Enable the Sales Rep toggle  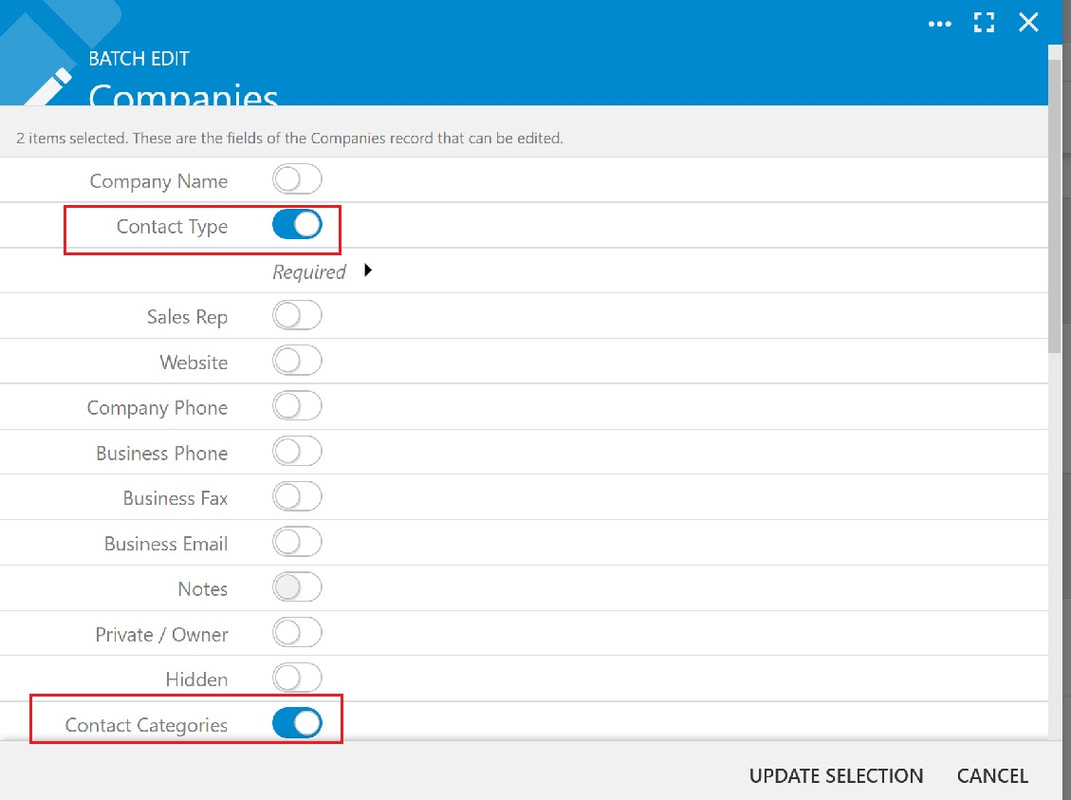click(x=297, y=316)
